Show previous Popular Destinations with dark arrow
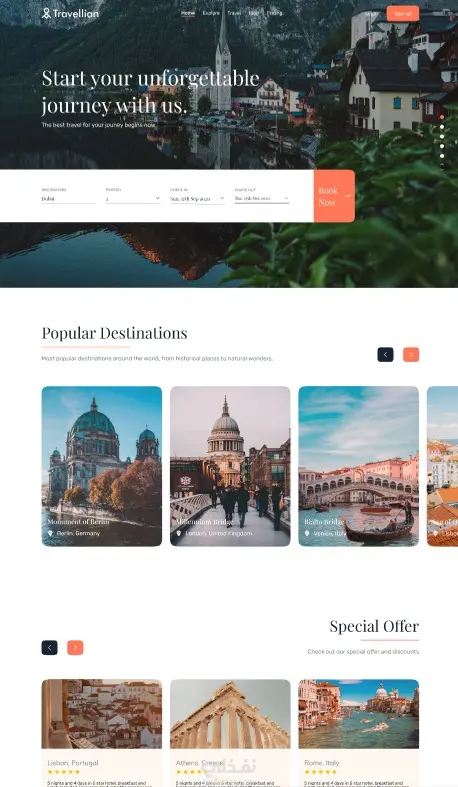This screenshot has width=458, height=787. point(385,355)
